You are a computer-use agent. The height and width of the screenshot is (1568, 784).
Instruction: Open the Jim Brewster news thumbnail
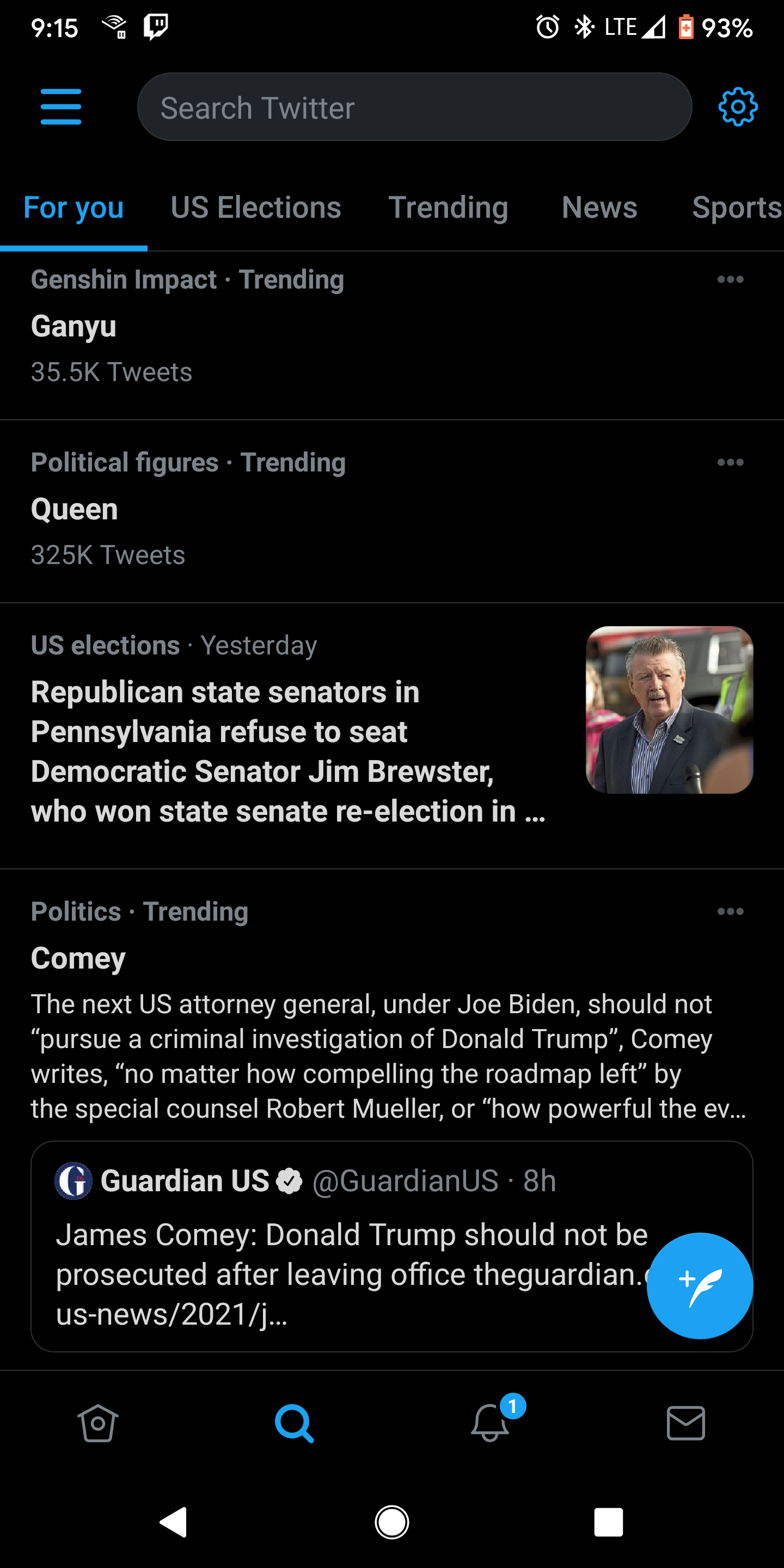click(669, 710)
